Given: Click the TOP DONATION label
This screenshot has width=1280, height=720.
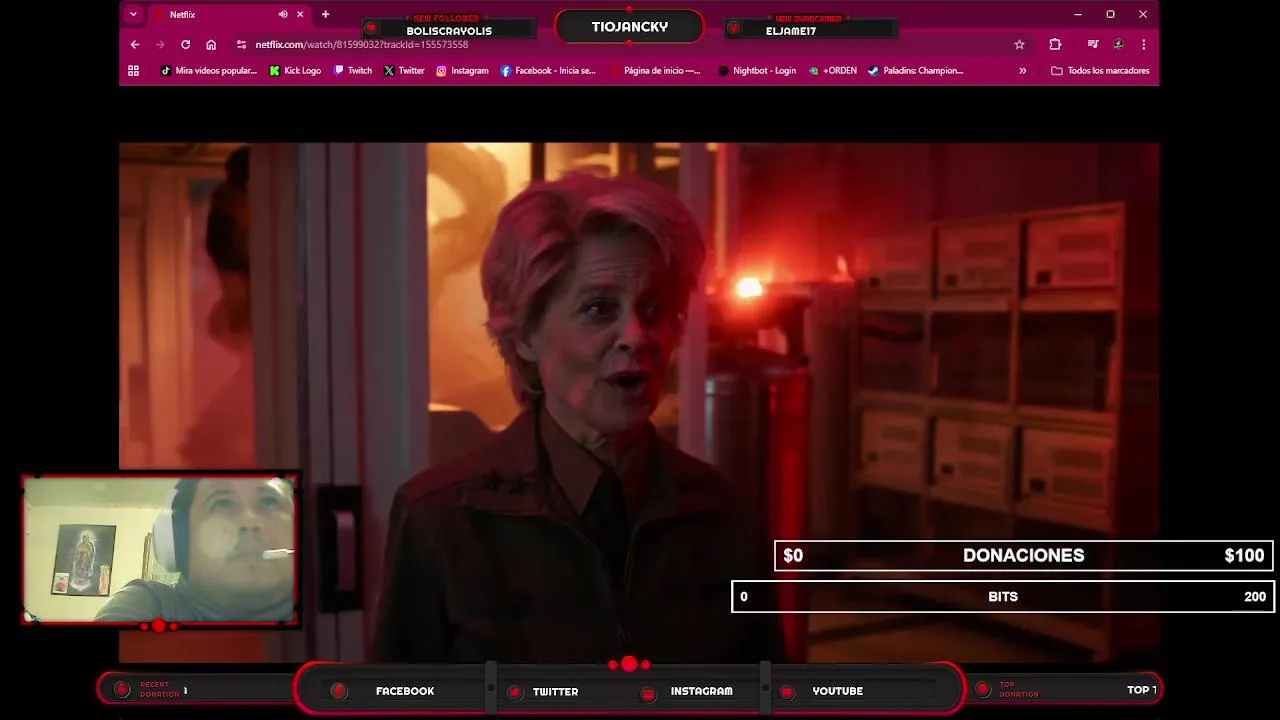Looking at the screenshot, I should [x=1019, y=690].
